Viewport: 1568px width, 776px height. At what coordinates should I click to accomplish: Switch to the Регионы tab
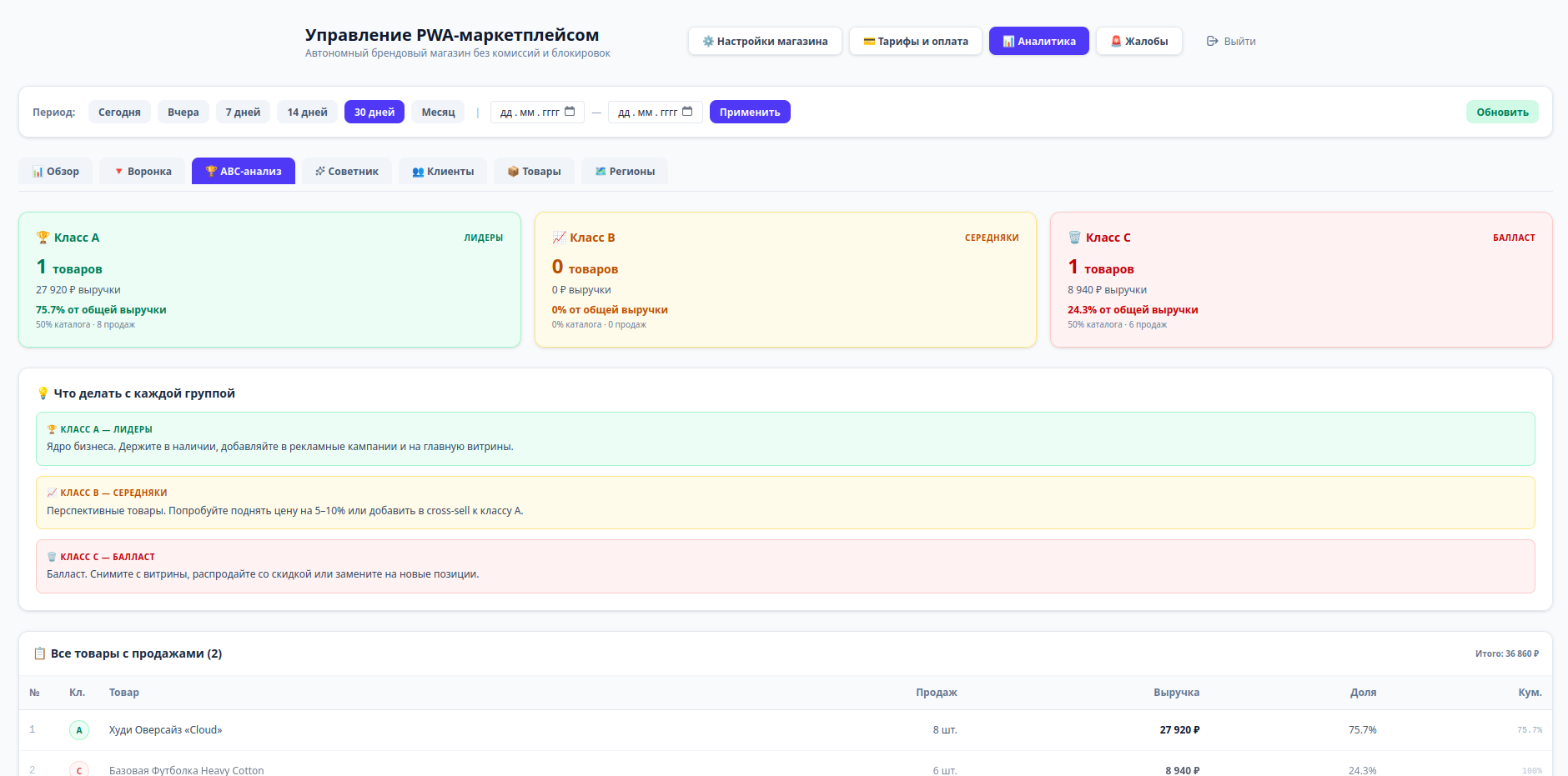625,171
